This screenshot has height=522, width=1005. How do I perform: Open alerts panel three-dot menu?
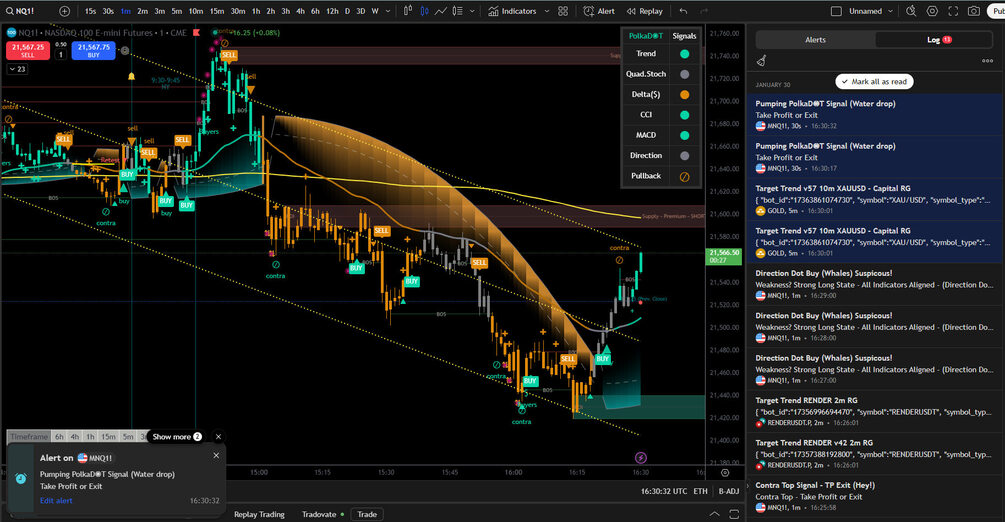pyautogui.click(x=987, y=61)
